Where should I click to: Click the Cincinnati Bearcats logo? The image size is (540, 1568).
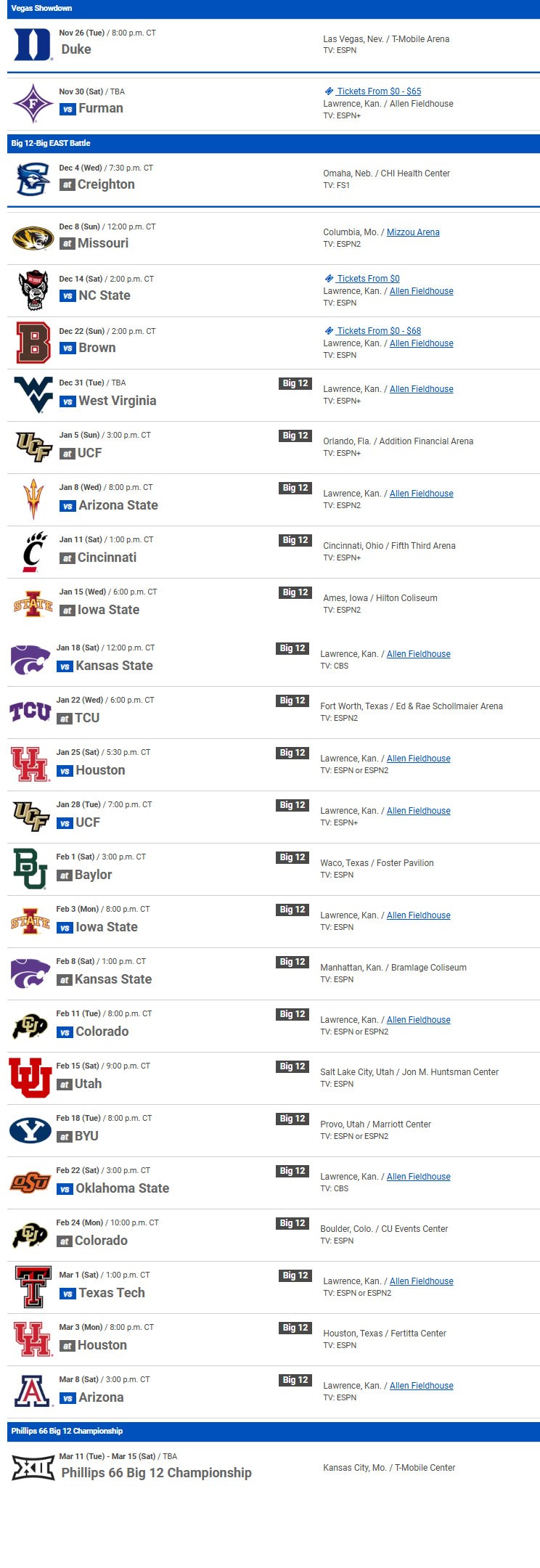click(x=33, y=552)
